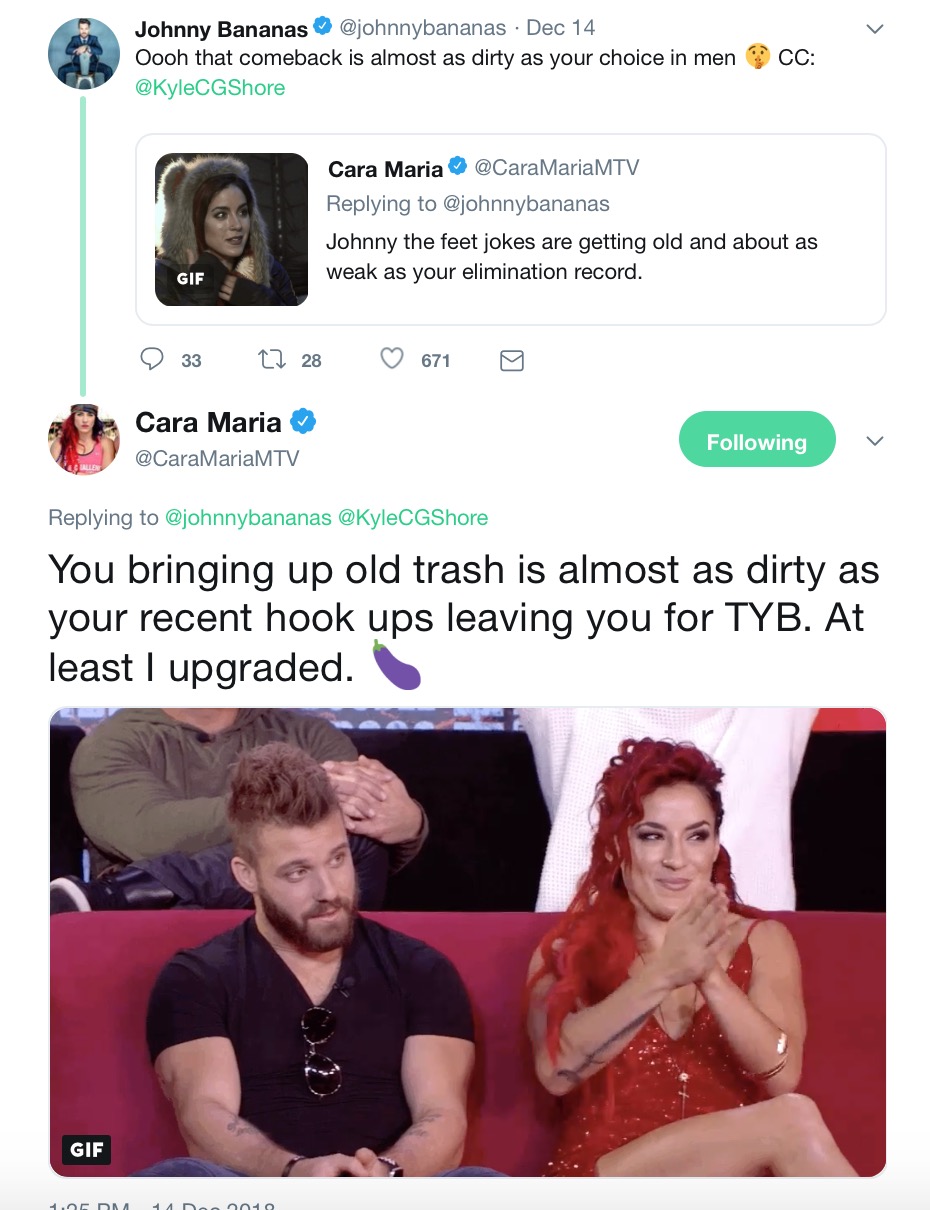Click Cara Maria's red-haired profile avatar
930x1210 pixels.
coord(84,440)
